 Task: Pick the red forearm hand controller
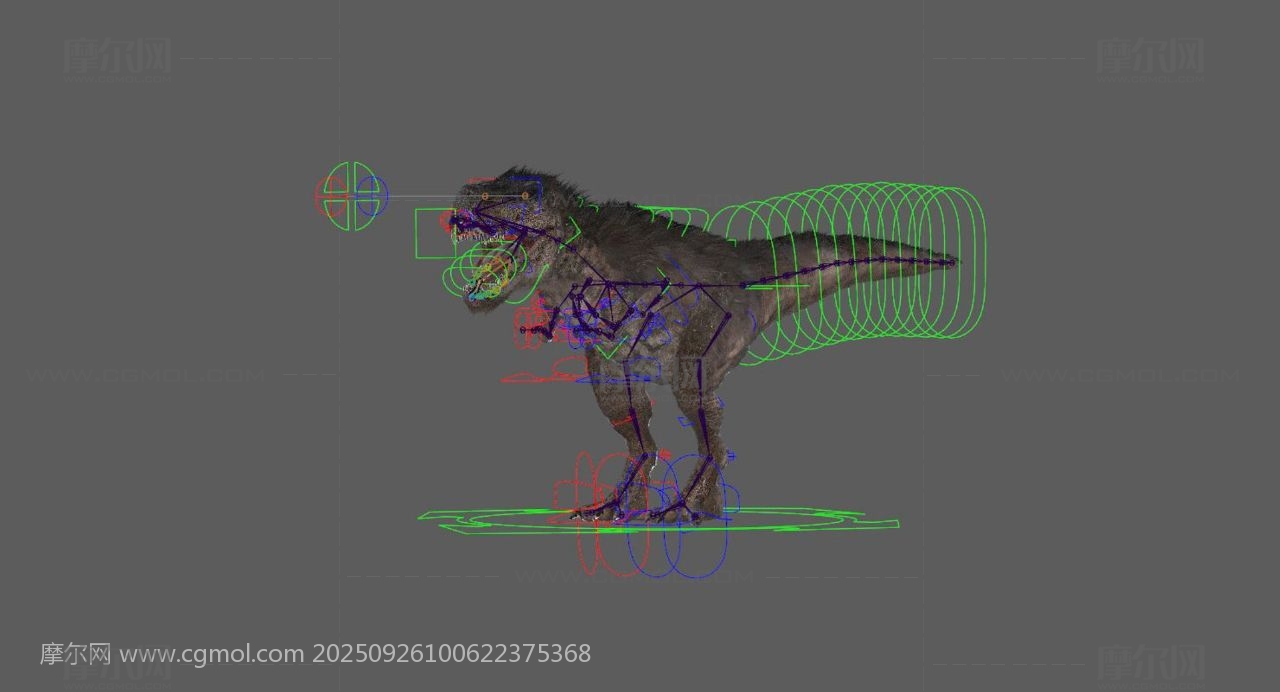point(523,327)
